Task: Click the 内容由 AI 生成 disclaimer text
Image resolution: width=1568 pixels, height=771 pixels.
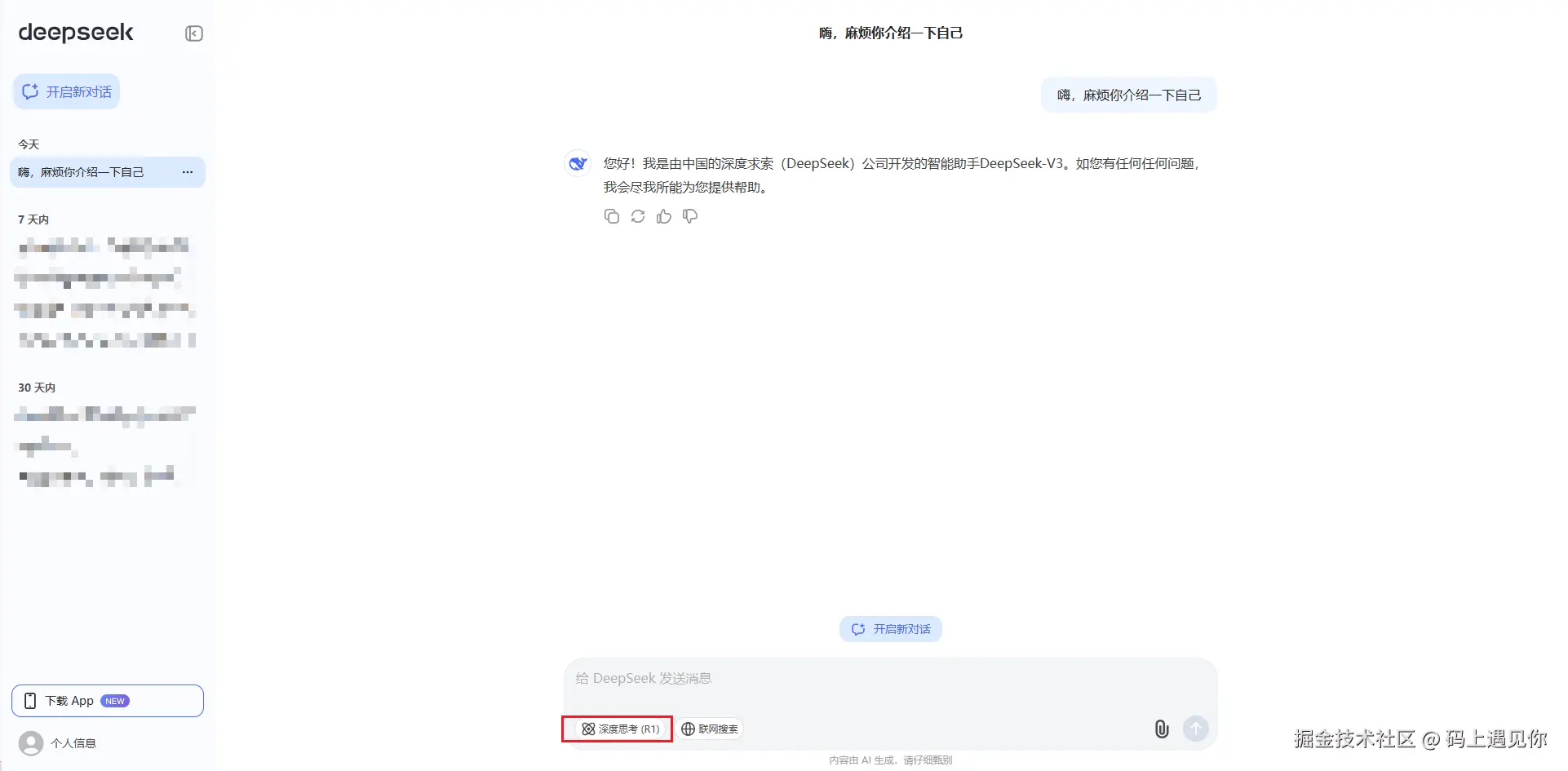Action: [x=891, y=760]
